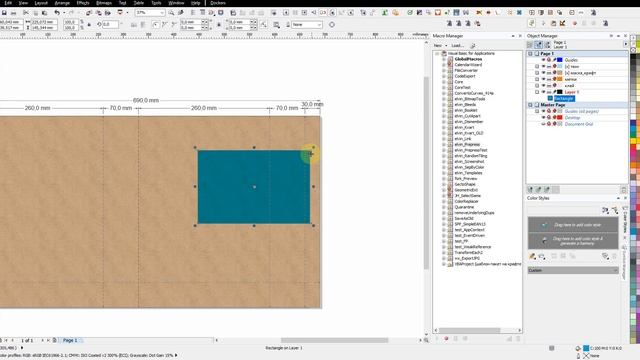This screenshot has height=360, width=640.
Task: Click the Cut scissors icon
Action: point(26,13)
